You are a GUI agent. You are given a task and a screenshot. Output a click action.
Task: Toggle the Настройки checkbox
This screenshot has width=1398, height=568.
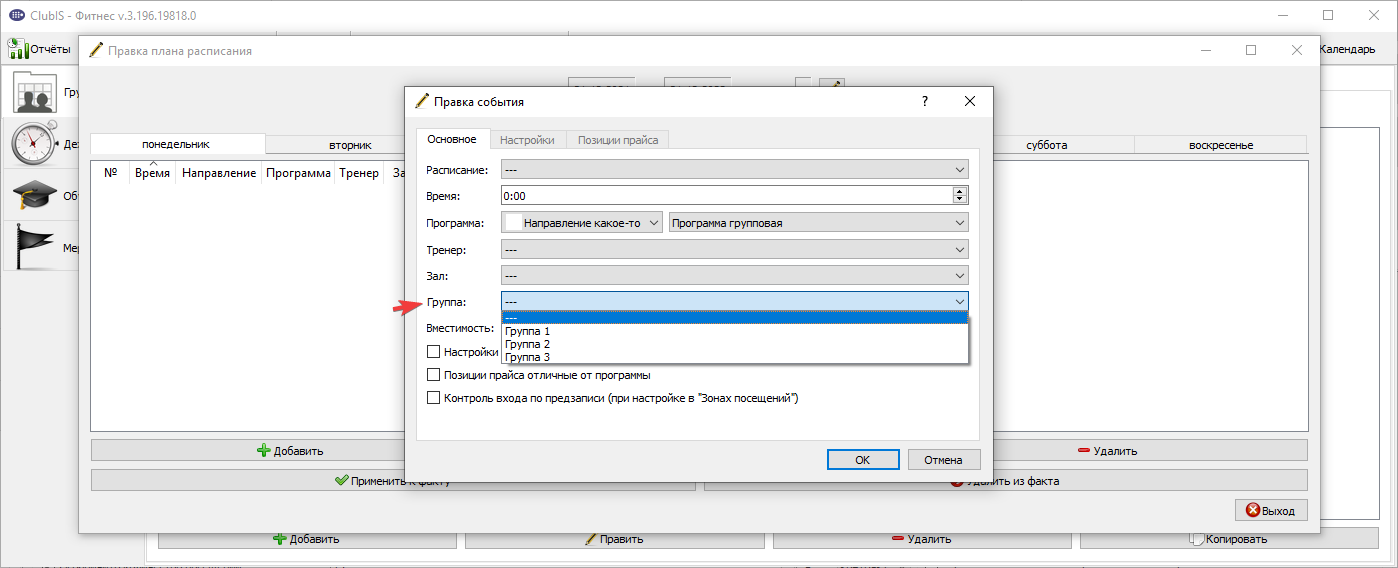pyautogui.click(x=434, y=352)
